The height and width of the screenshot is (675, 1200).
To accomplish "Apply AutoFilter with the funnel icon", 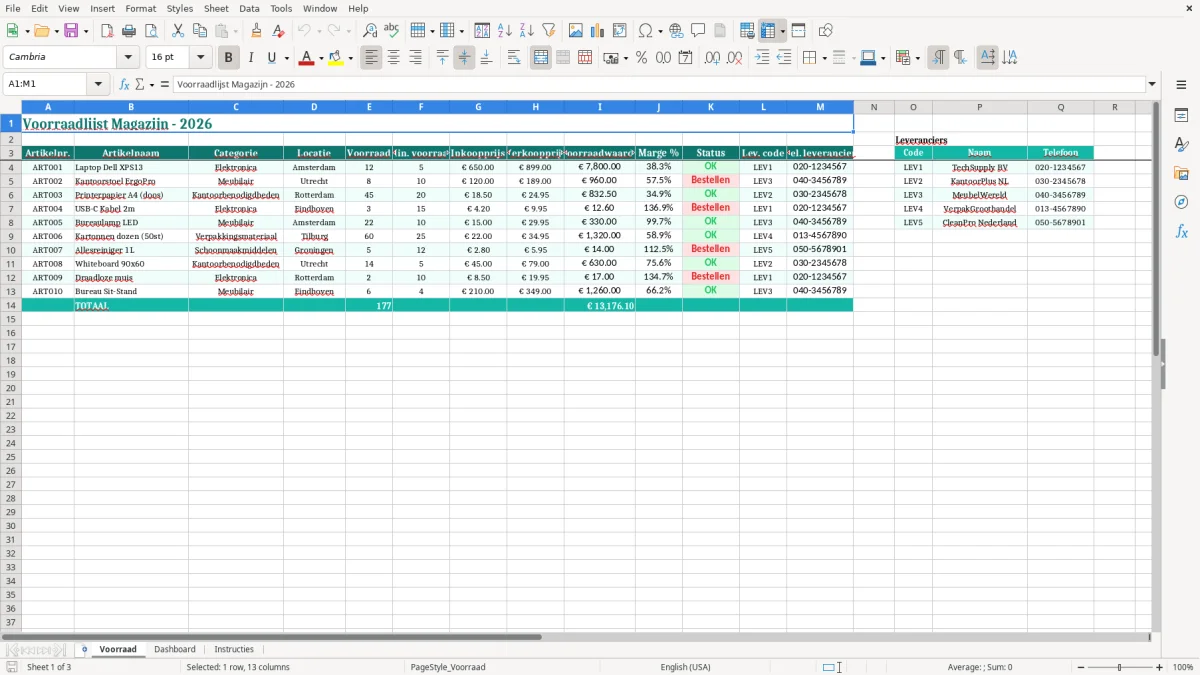I will click(549, 31).
